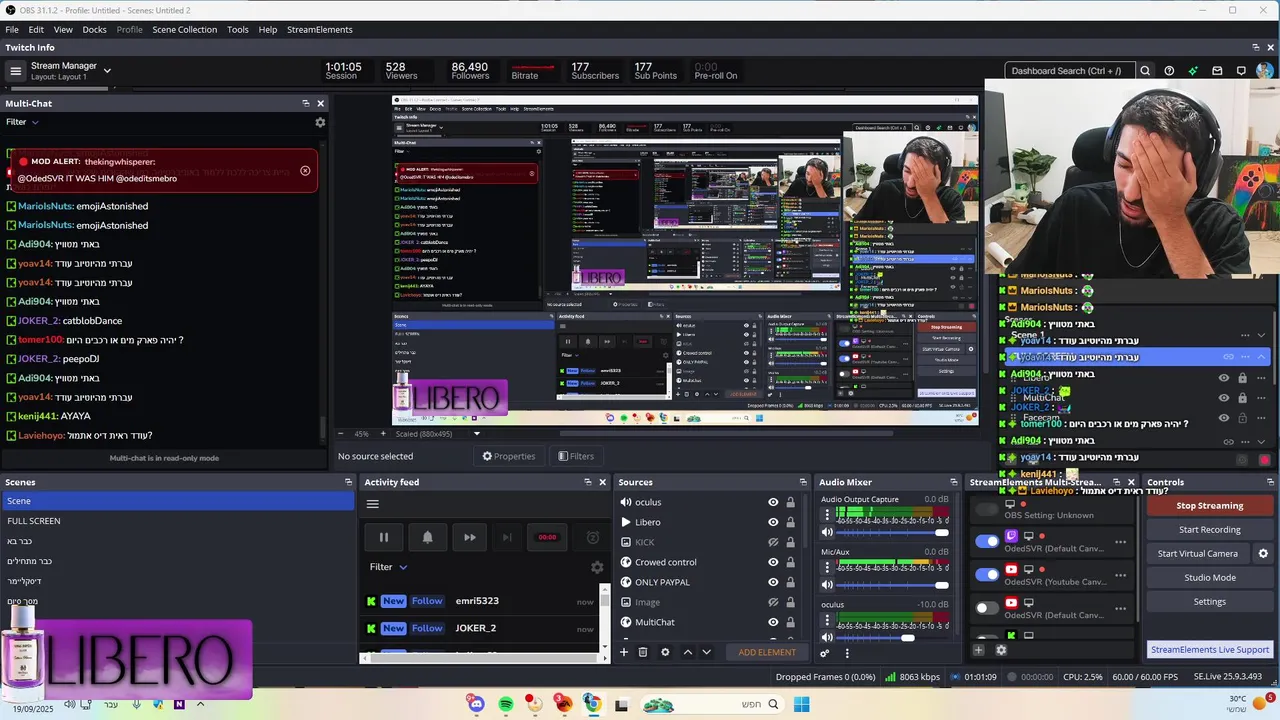Open Twitch destination three-dot menu
The height and width of the screenshot is (720, 1280).
[1121, 542]
